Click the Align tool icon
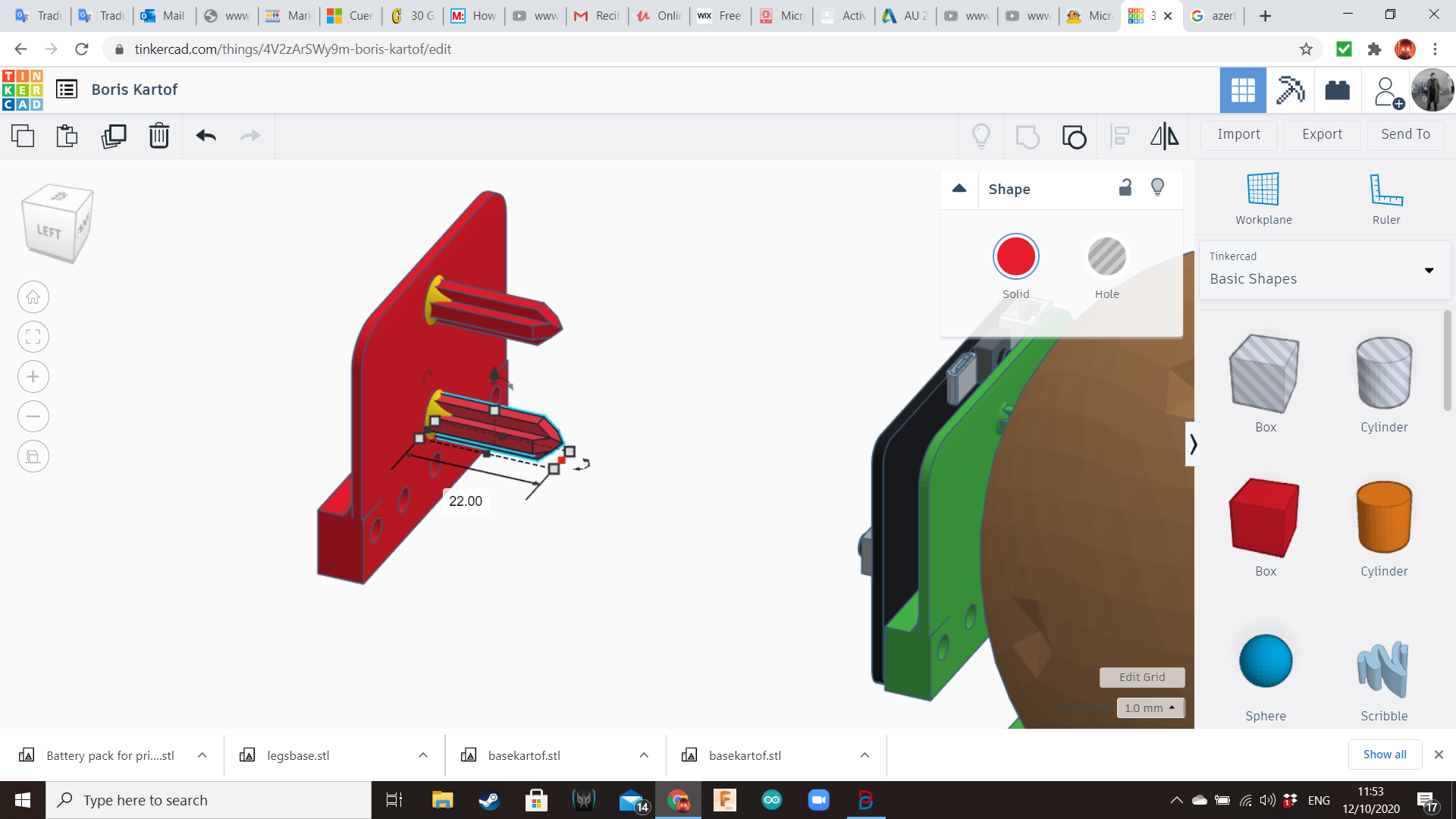Image resolution: width=1456 pixels, height=819 pixels. click(1119, 136)
